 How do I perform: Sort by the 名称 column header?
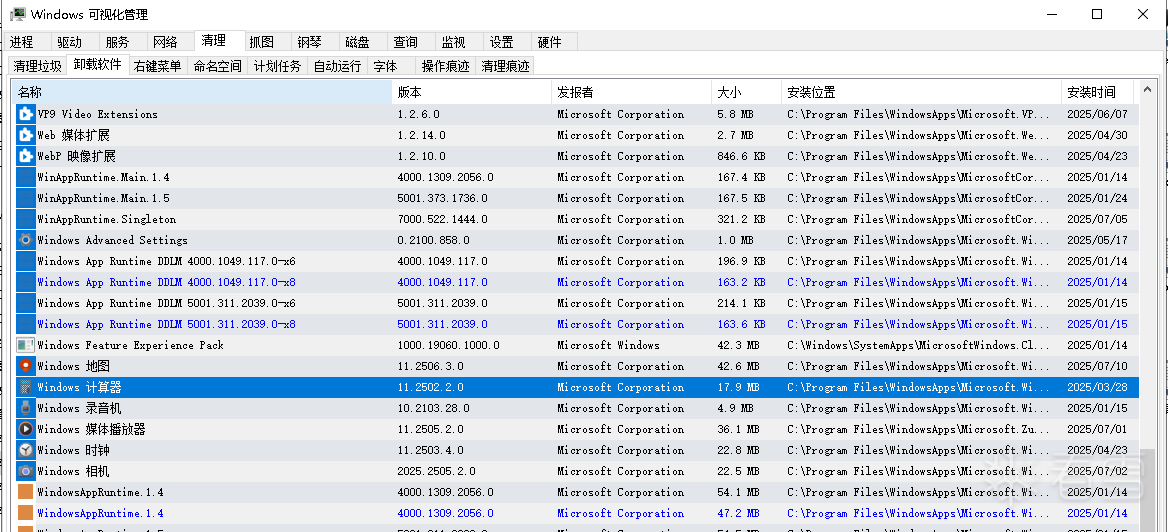tap(203, 92)
